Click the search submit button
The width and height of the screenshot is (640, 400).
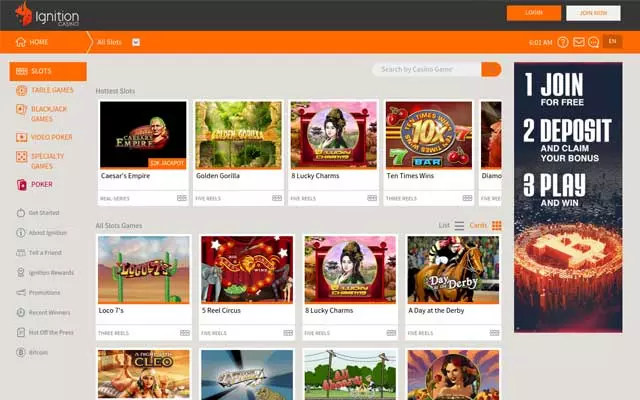[491, 69]
